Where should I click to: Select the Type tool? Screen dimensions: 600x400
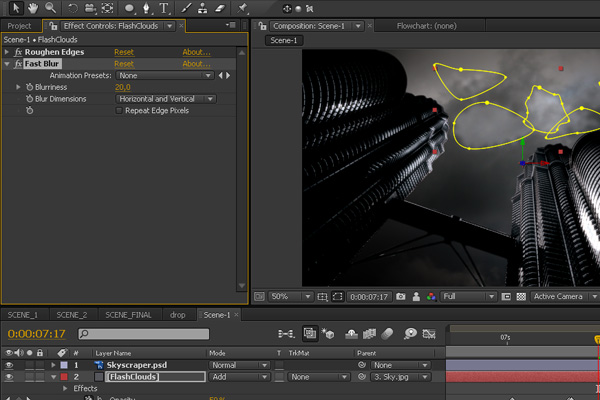(164, 8)
